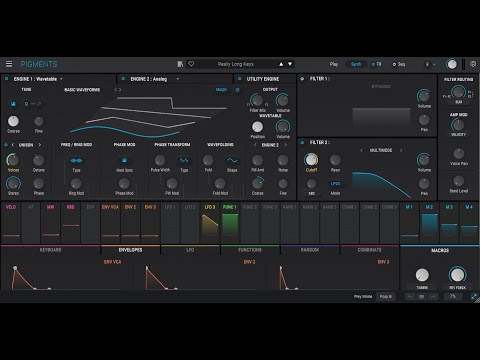Select the M 2 macro modulation slot

[x=429, y=223]
